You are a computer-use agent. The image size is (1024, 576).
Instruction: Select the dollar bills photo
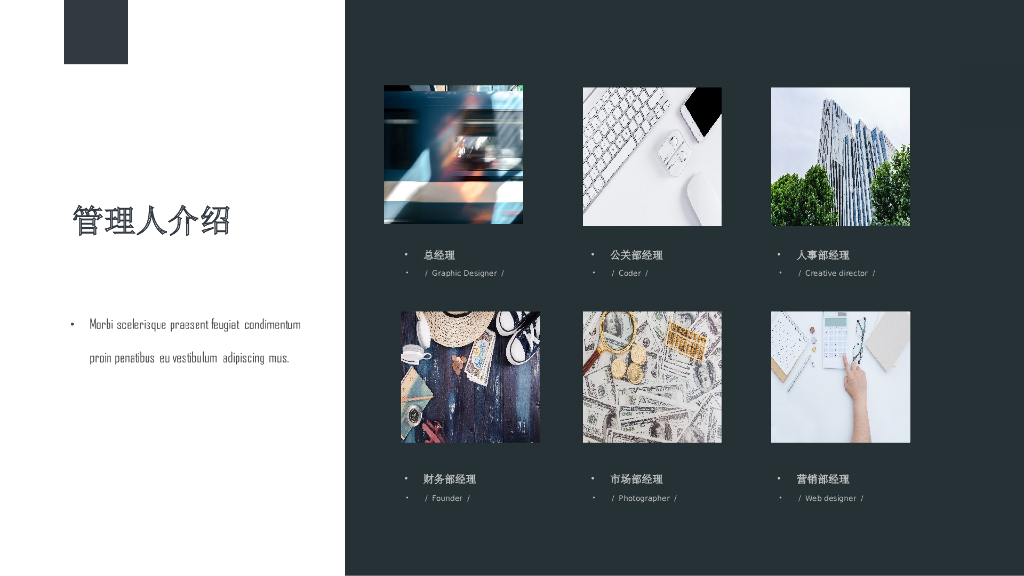tap(652, 377)
